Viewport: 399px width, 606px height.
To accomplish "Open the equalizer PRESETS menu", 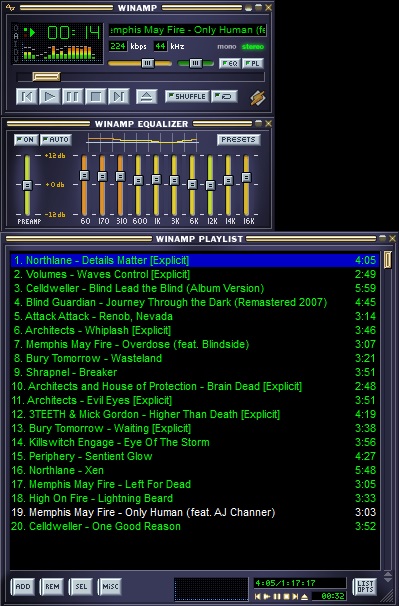I will [239, 140].
